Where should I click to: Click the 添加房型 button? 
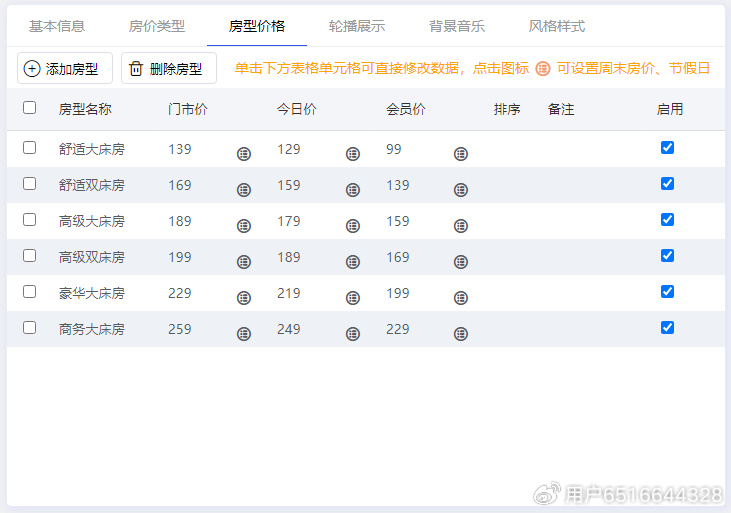click(65, 68)
